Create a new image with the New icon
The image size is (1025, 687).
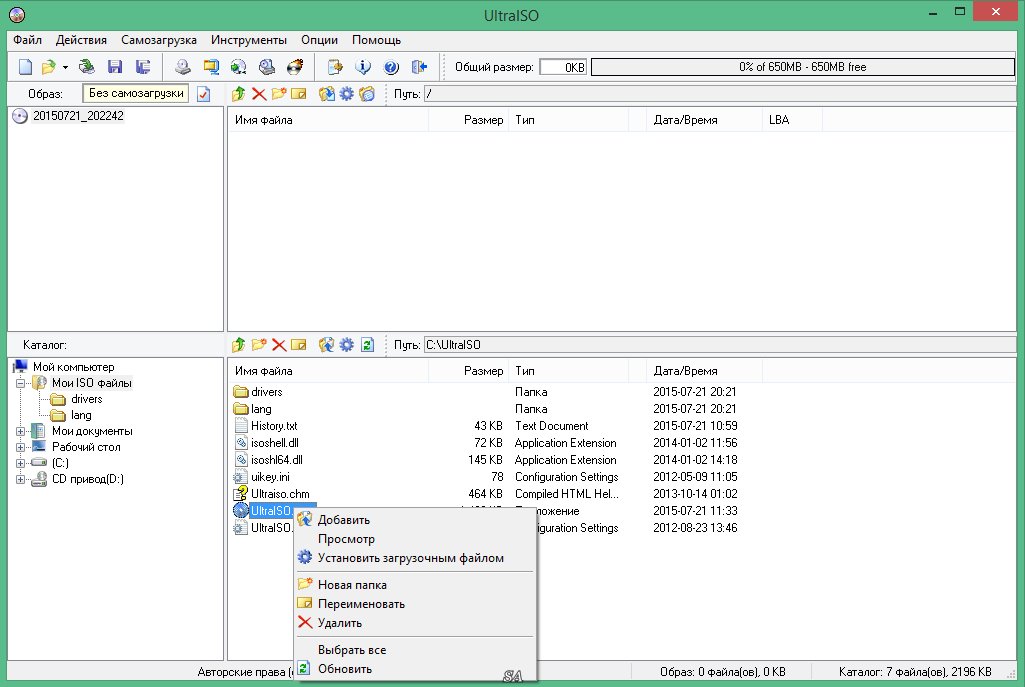point(25,67)
